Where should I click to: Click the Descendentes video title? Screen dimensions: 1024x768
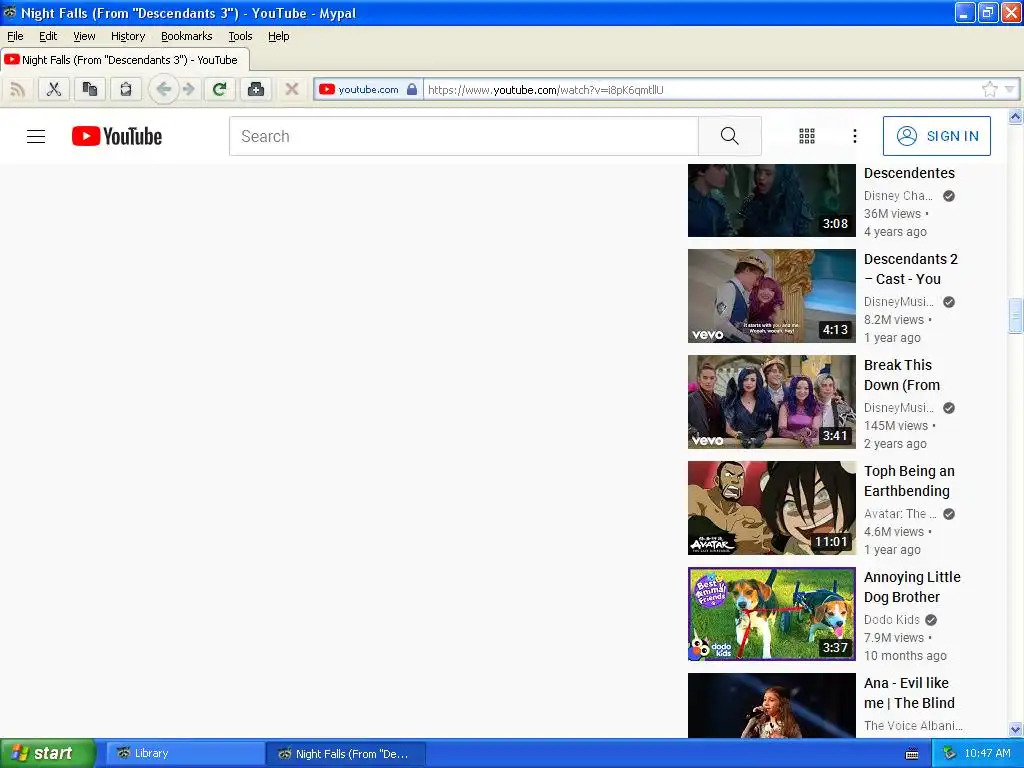click(x=909, y=173)
